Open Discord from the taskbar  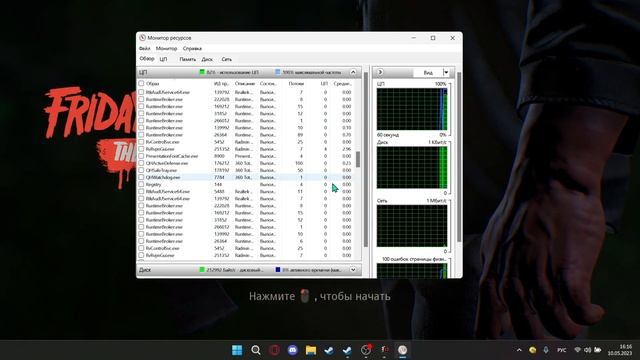(293, 350)
